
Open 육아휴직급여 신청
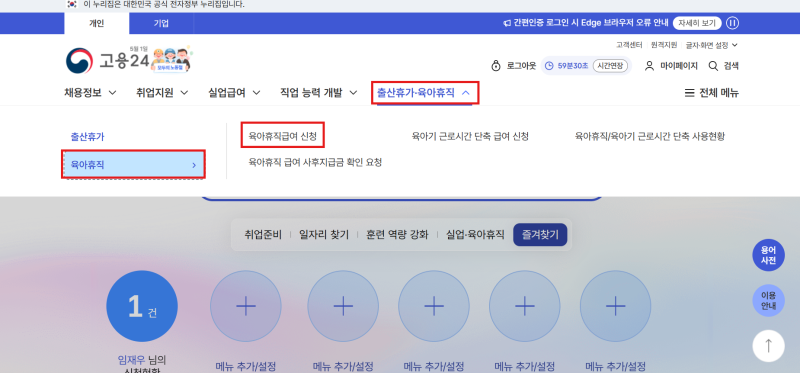click(x=283, y=136)
